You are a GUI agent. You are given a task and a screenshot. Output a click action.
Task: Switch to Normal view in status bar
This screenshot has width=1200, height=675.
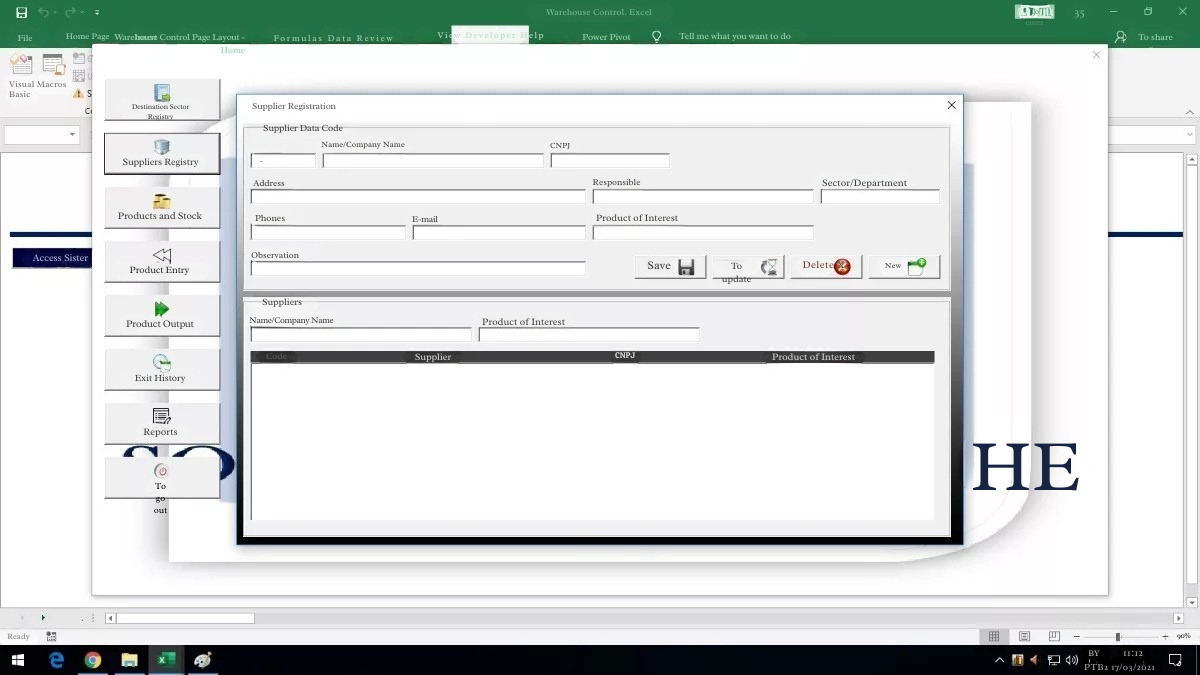[x=993, y=636]
